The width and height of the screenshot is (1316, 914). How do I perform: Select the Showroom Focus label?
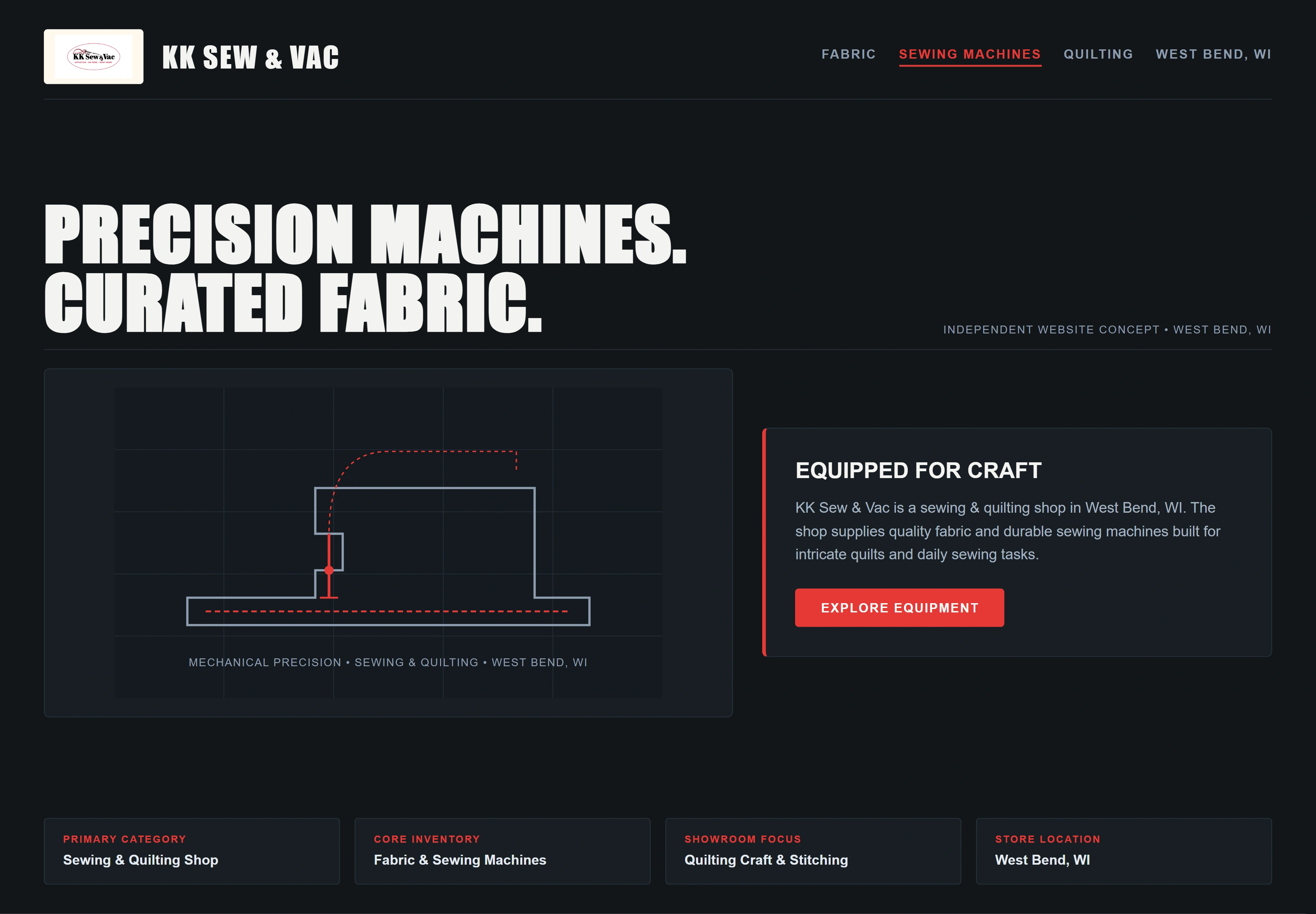click(x=742, y=839)
